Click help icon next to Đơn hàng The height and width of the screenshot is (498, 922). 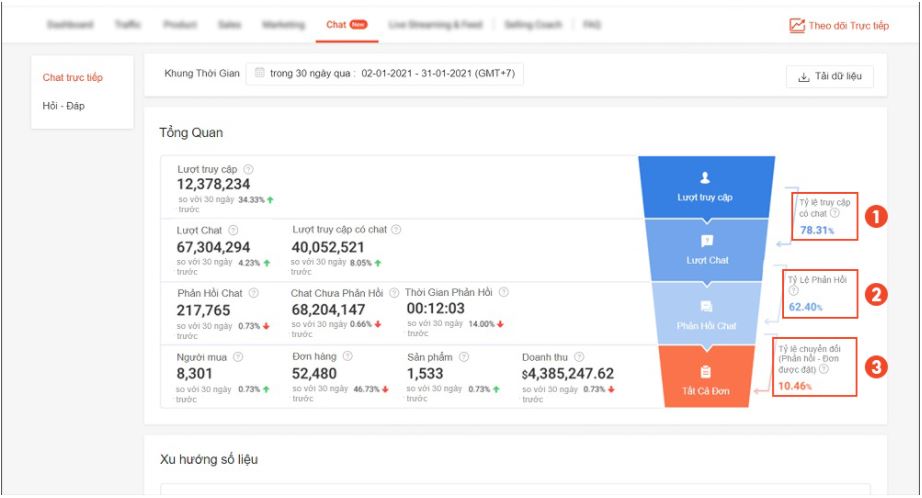coord(346,356)
